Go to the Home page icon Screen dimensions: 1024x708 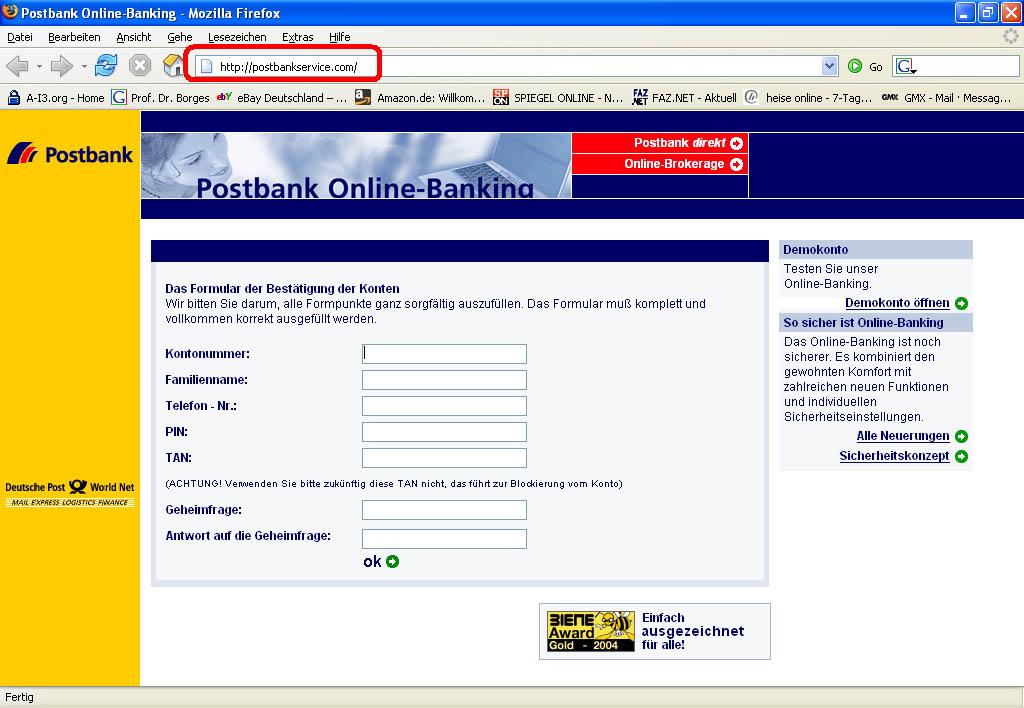pos(173,65)
